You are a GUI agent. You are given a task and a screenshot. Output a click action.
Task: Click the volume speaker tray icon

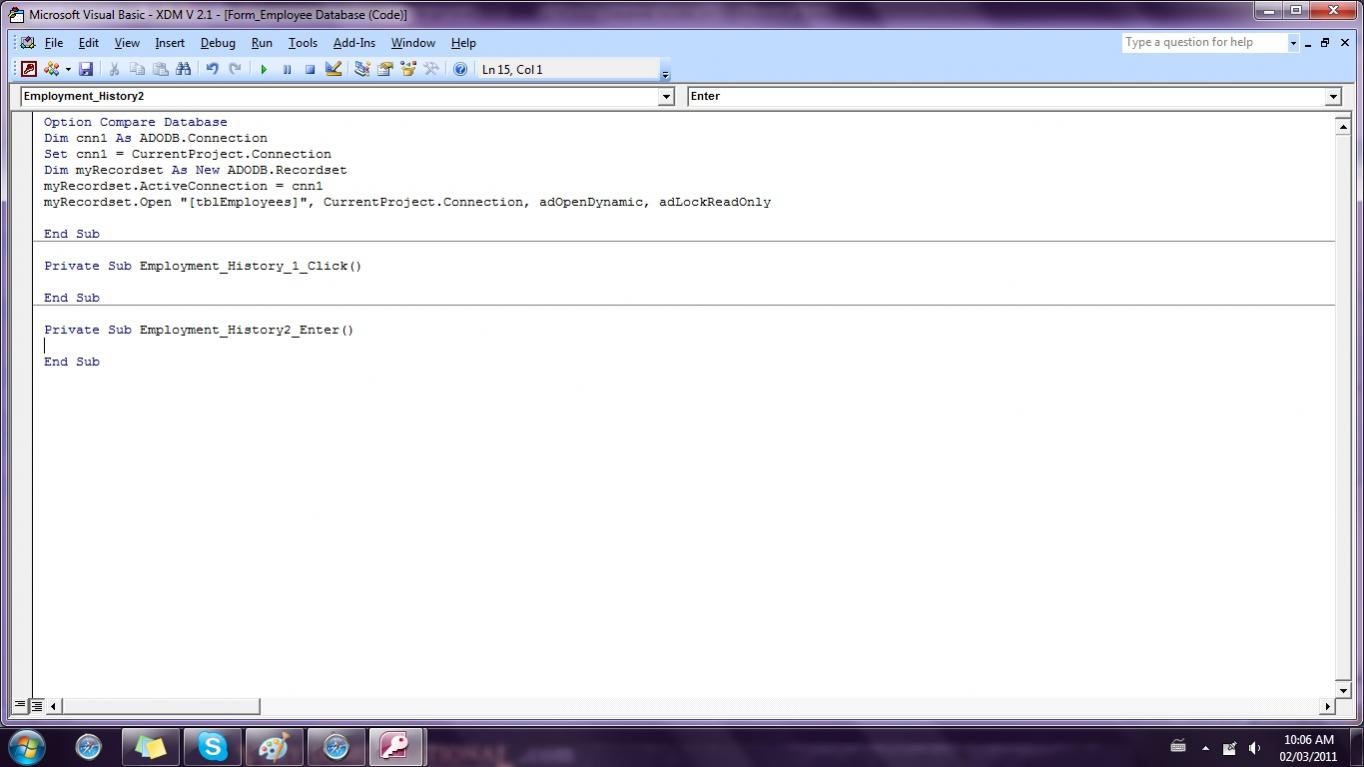(1254, 747)
